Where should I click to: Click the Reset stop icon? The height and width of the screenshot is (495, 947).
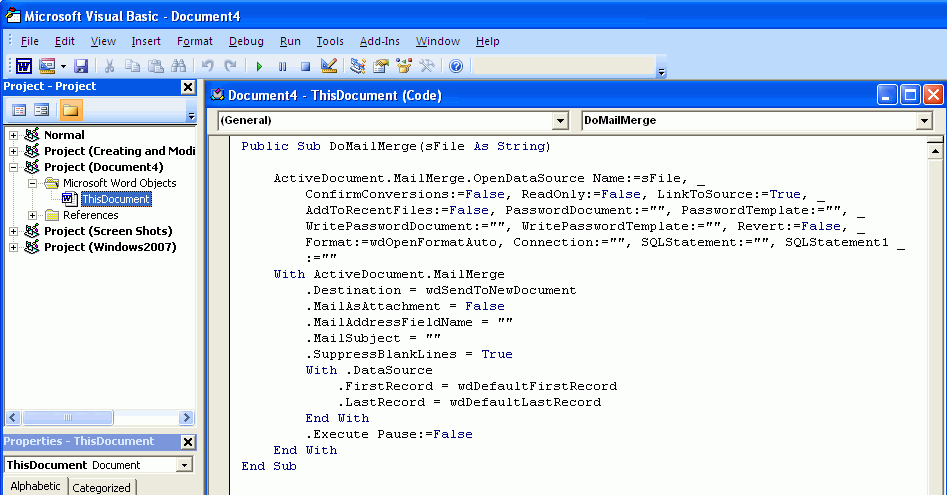305,66
